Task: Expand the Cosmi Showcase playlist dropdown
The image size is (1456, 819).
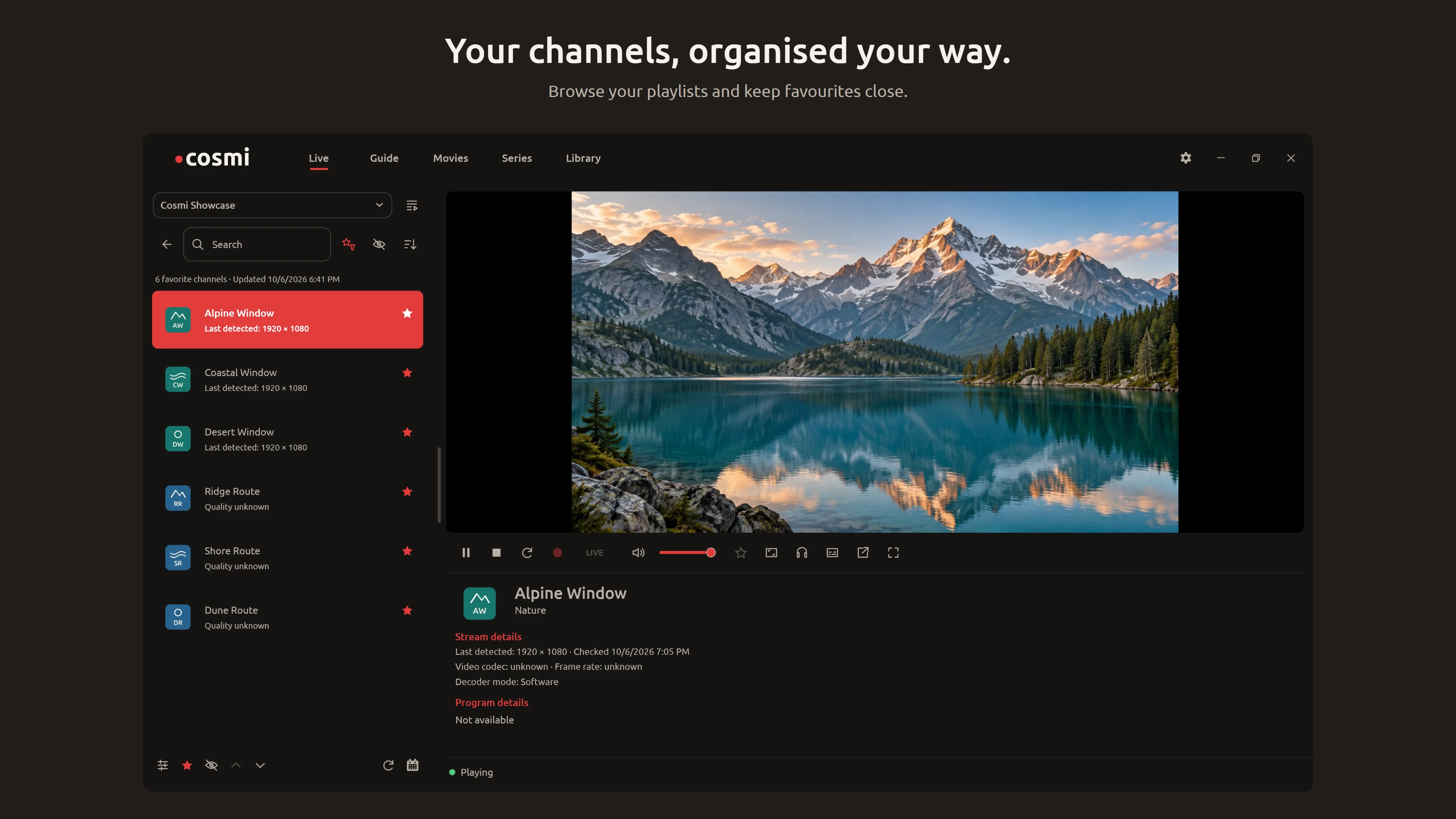Action: pyautogui.click(x=273, y=205)
